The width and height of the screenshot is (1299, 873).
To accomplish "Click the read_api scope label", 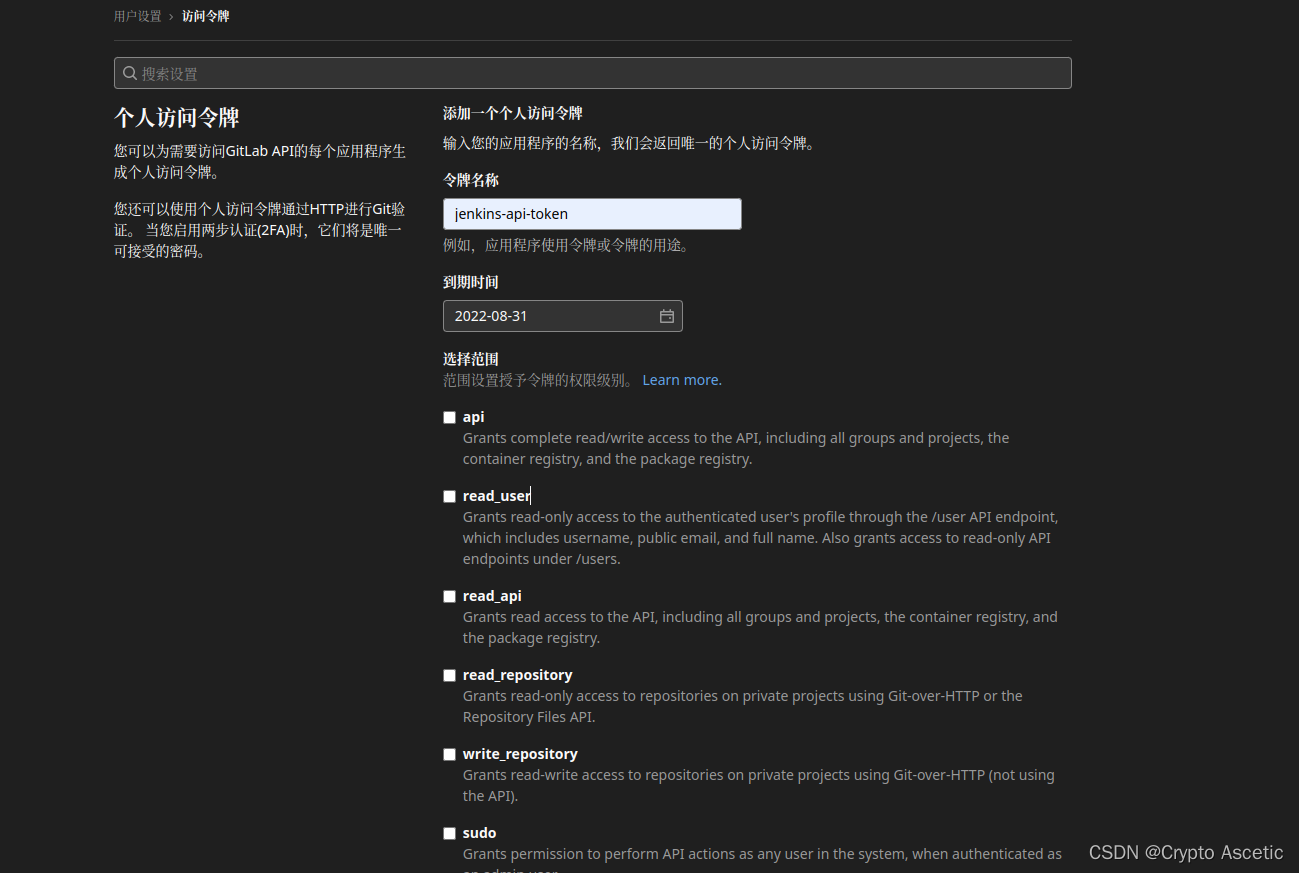I will point(492,596).
